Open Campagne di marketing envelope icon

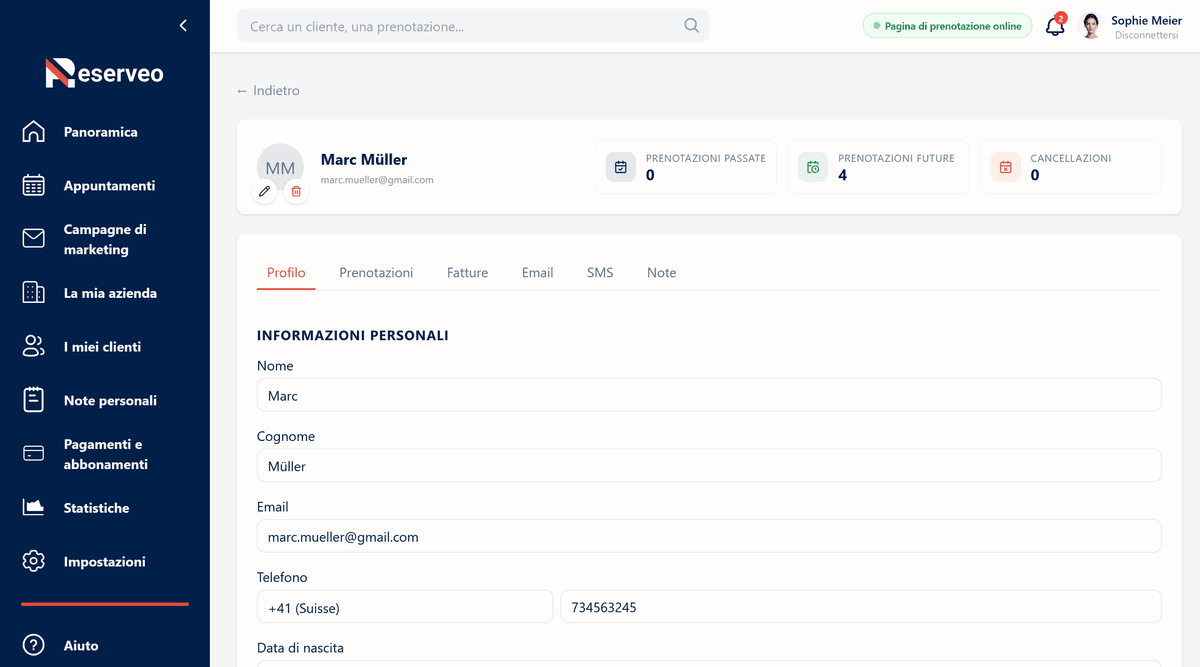pyautogui.click(x=34, y=239)
